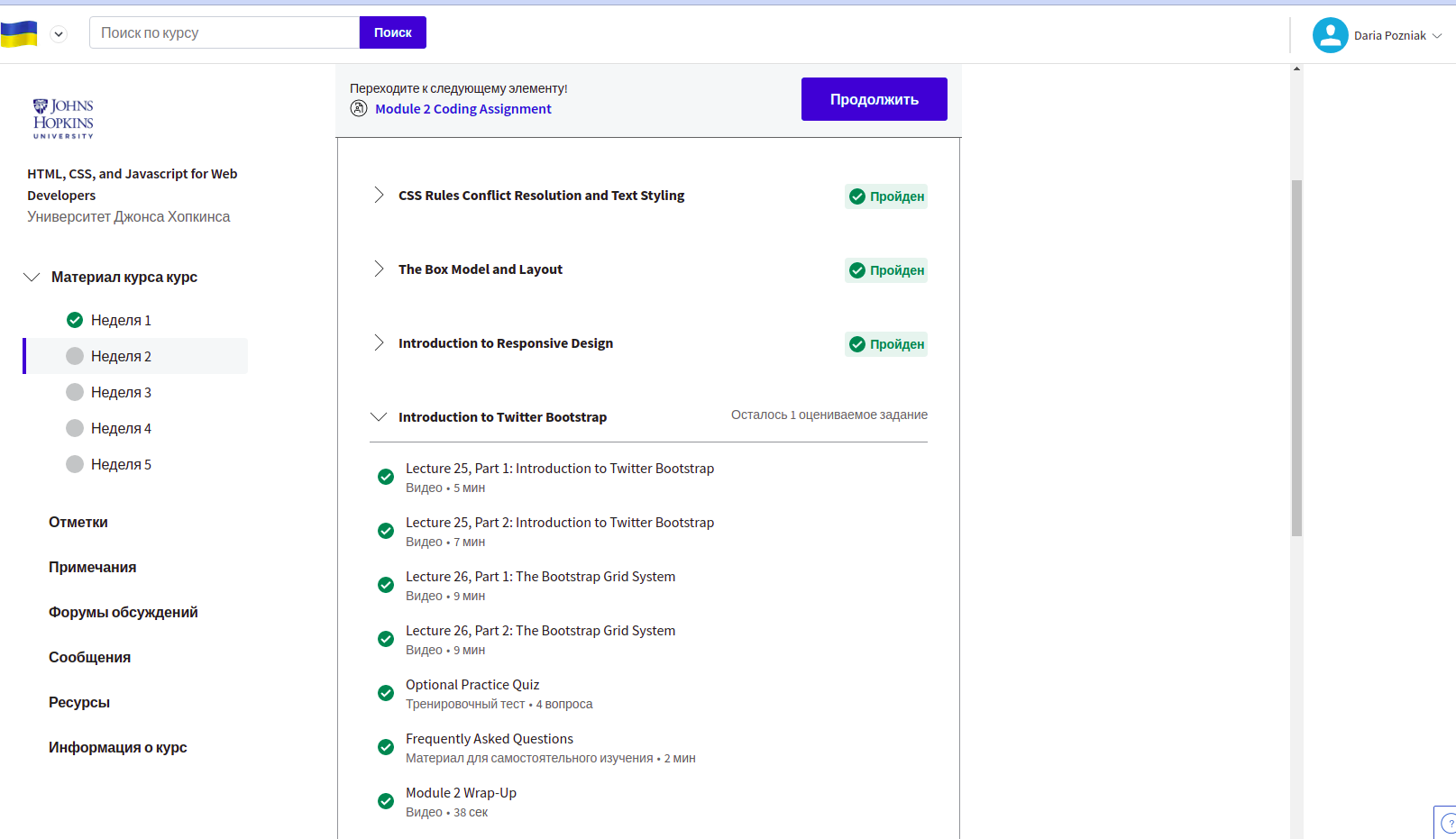Click the green checkmark beside Неделя 1
Viewport: 1456px width, 839px height.
(75, 320)
